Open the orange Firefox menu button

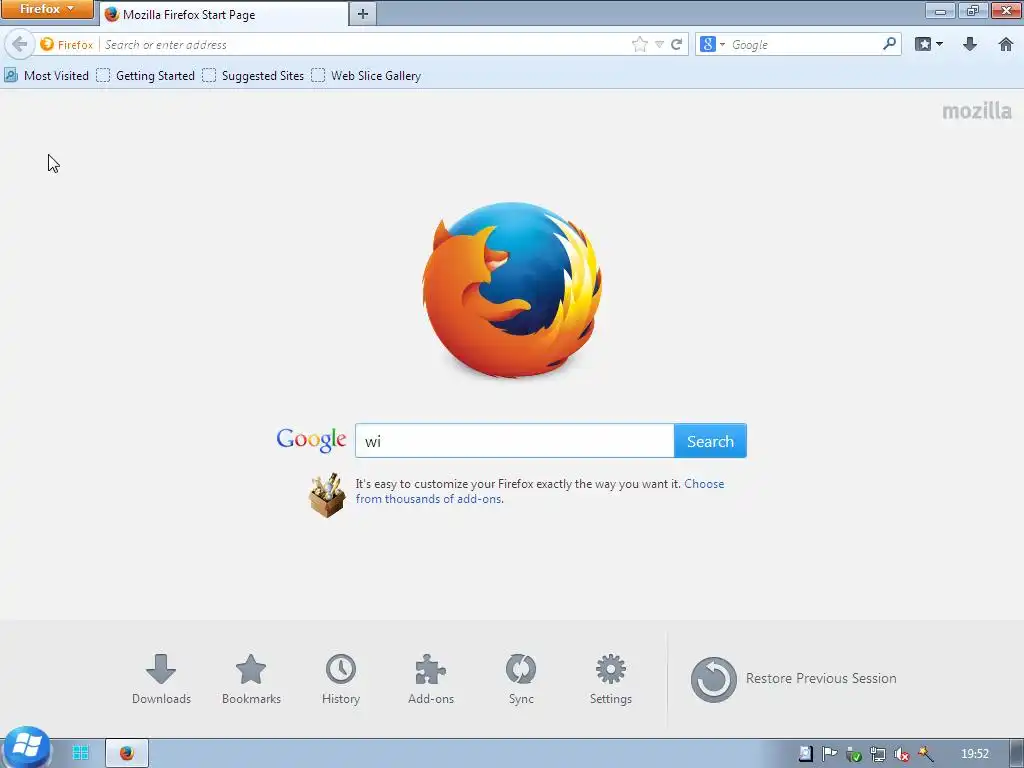click(47, 9)
